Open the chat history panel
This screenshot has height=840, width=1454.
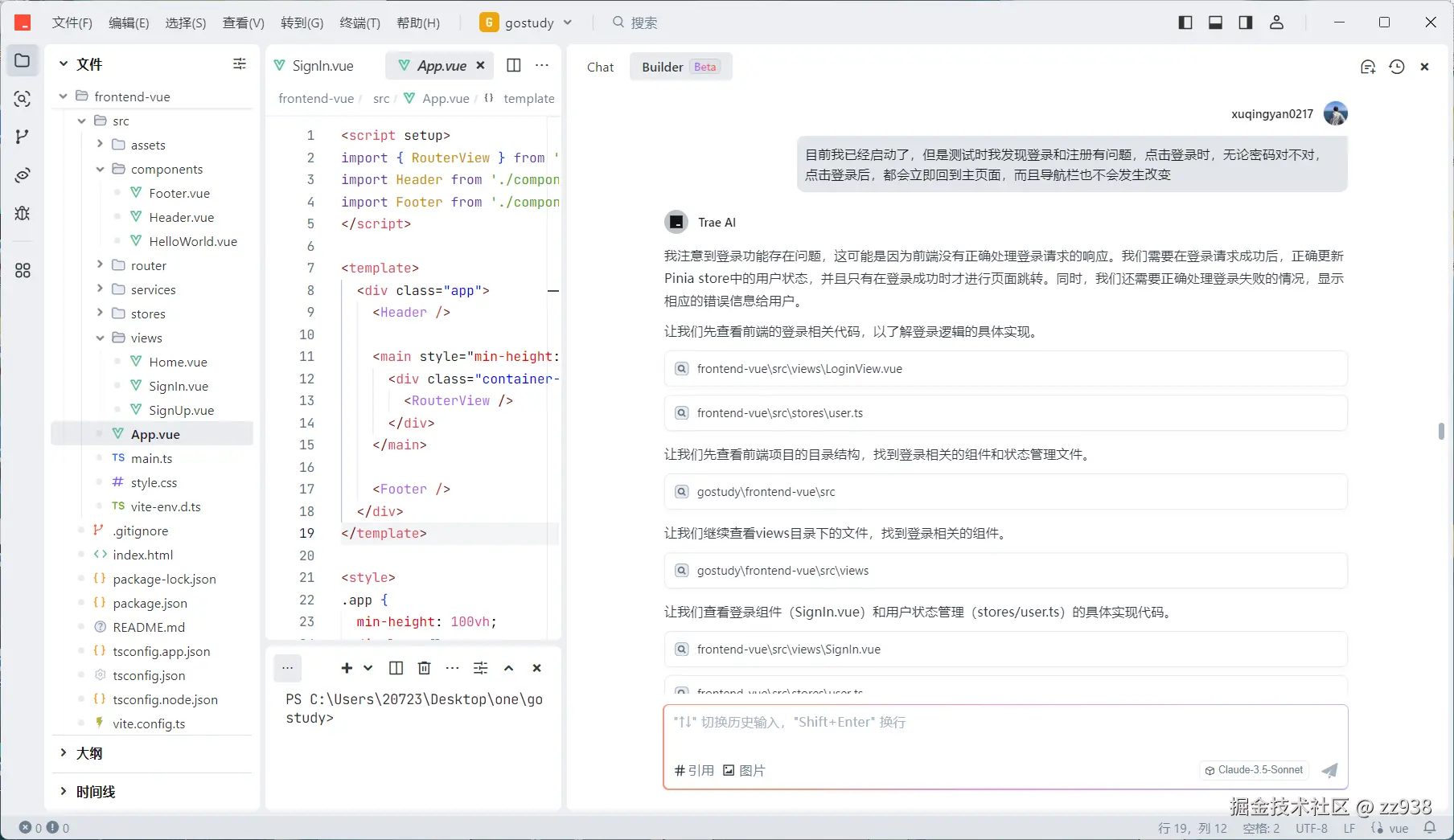pos(1397,67)
